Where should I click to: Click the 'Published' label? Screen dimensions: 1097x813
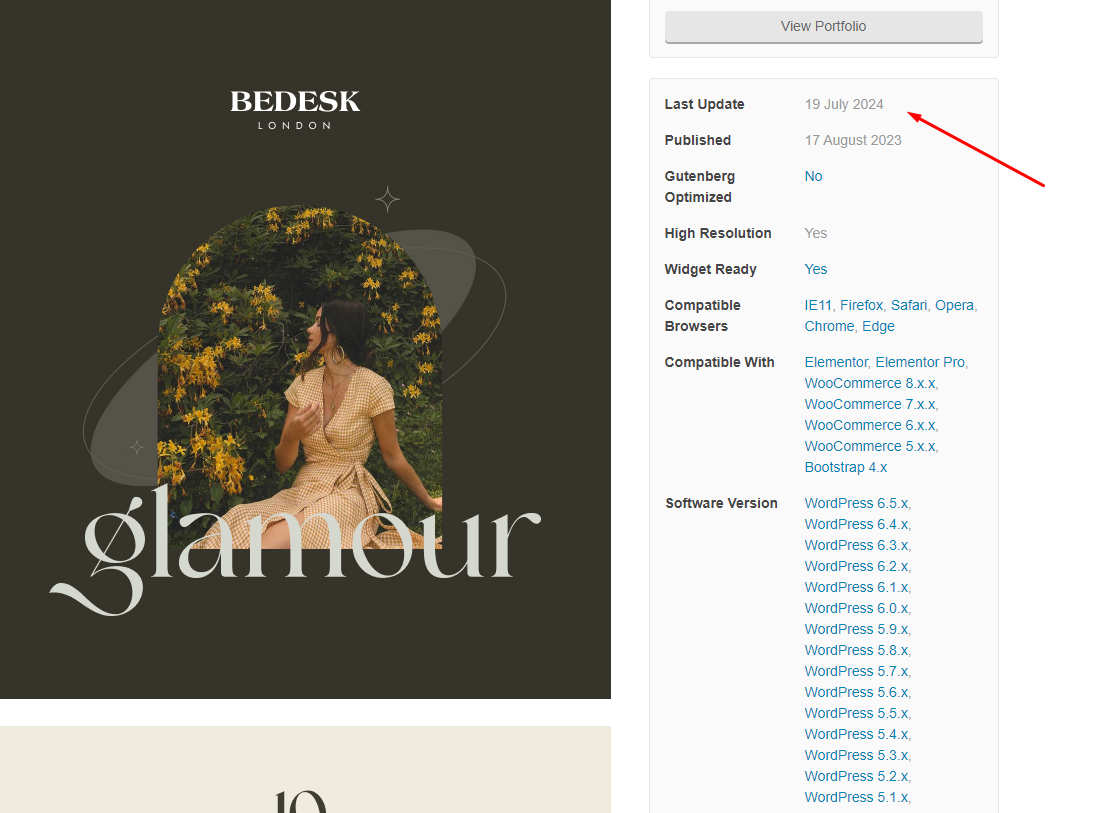tap(698, 141)
